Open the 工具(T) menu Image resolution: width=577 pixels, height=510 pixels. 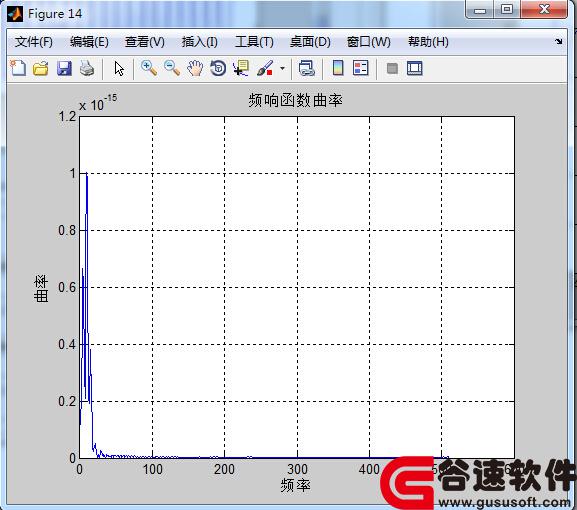coord(254,42)
